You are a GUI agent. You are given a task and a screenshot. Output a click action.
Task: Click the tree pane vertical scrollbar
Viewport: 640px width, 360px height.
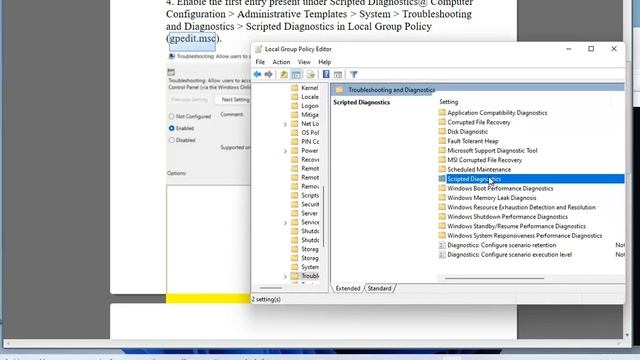pos(324,216)
